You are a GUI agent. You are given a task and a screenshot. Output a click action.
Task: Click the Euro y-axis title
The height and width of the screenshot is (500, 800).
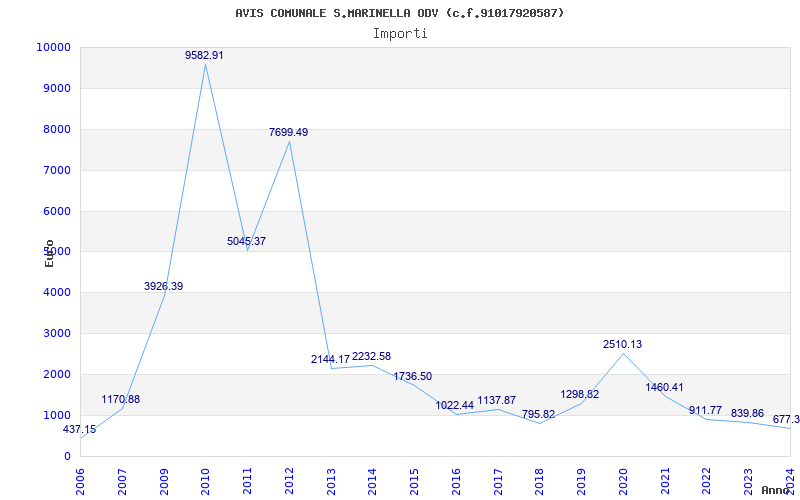(49, 253)
